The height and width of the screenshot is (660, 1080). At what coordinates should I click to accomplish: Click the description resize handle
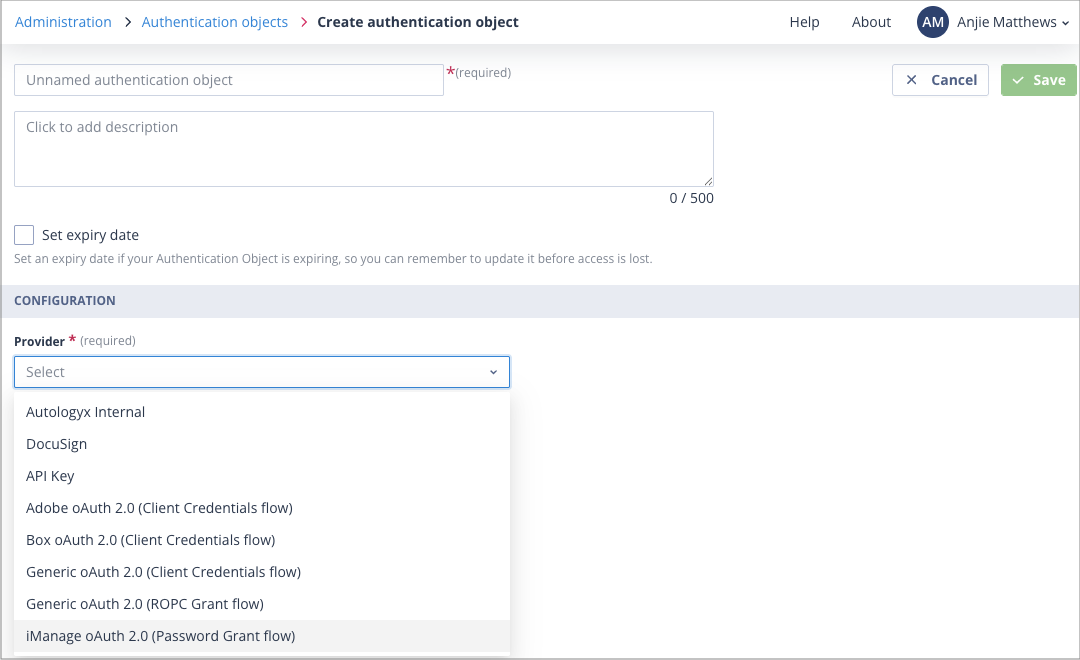click(708, 181)
